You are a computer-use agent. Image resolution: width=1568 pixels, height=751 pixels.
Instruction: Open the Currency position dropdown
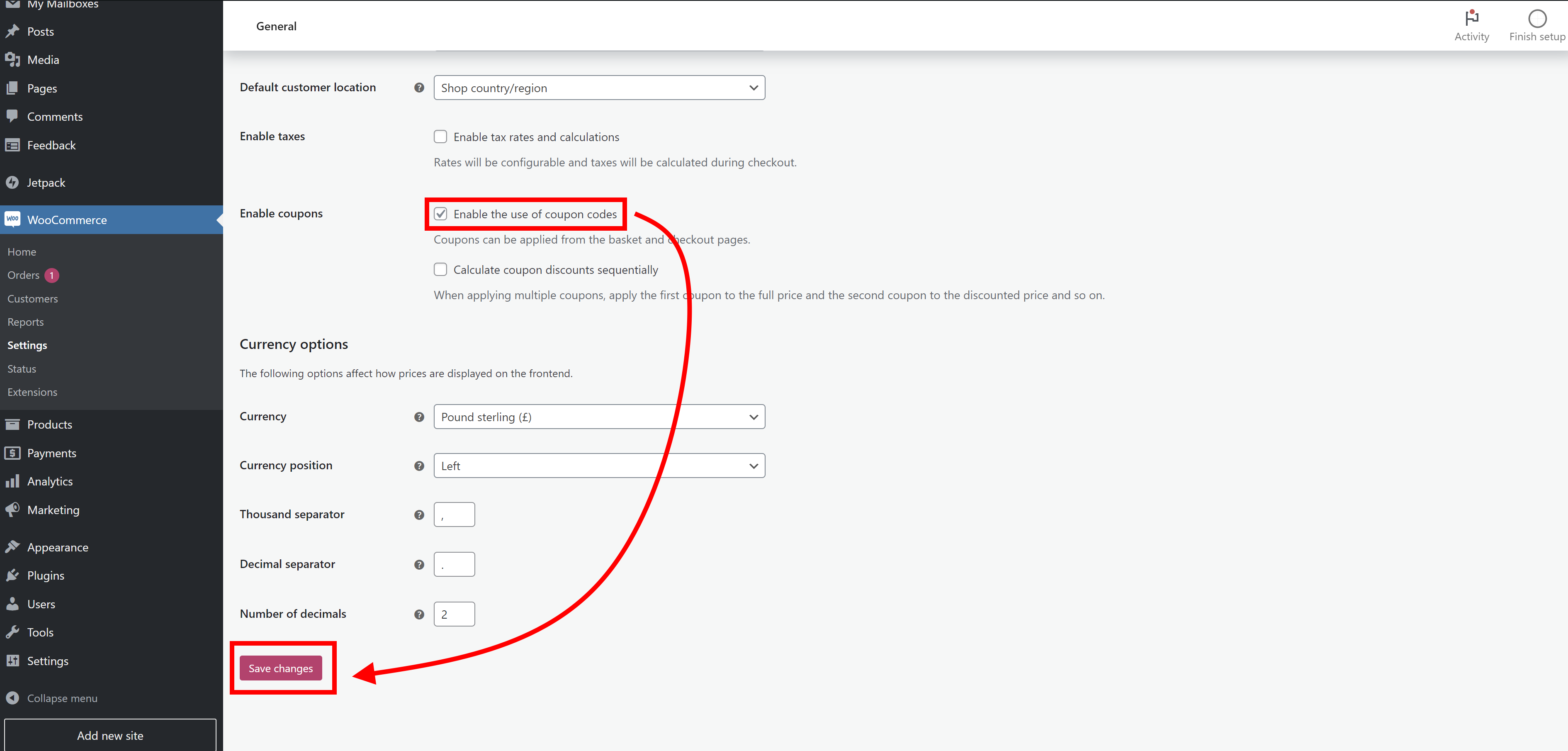pos(599,466)
